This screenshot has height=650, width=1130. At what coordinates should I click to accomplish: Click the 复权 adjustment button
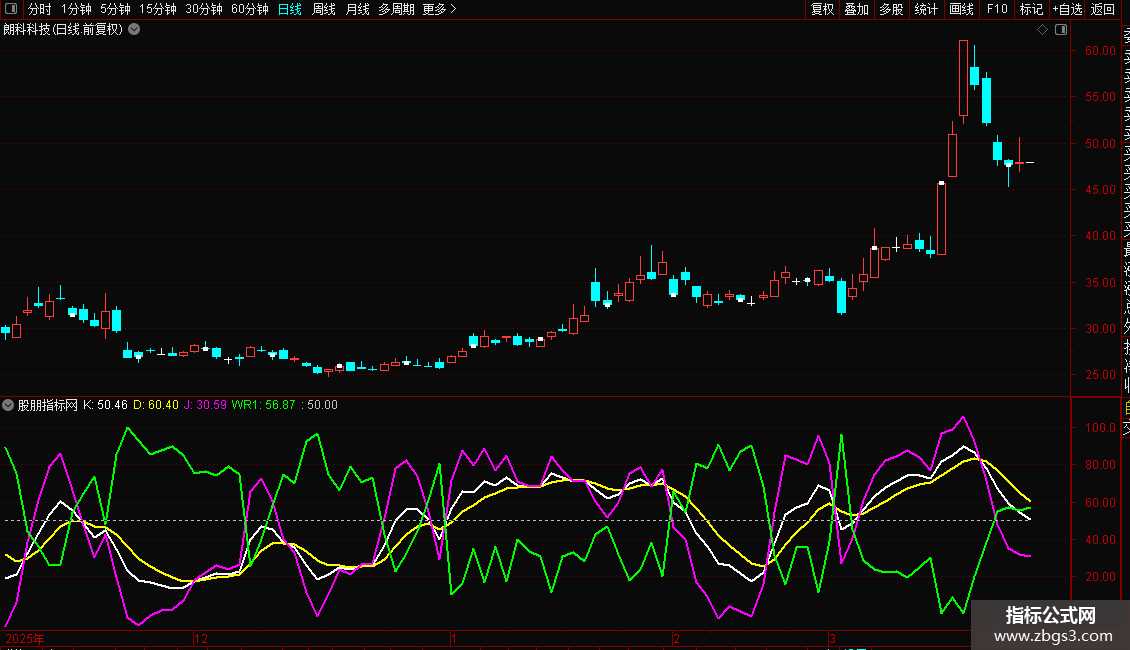tap(822, 9)
